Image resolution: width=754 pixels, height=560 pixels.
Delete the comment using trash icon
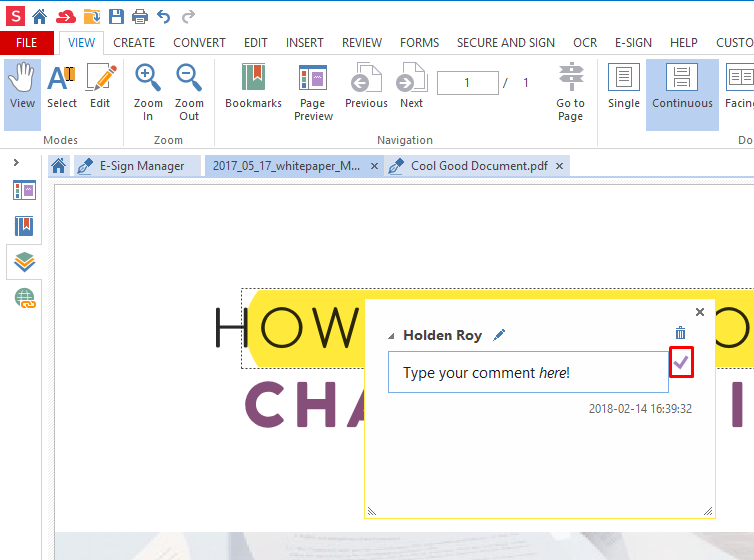tap(680, 334)
